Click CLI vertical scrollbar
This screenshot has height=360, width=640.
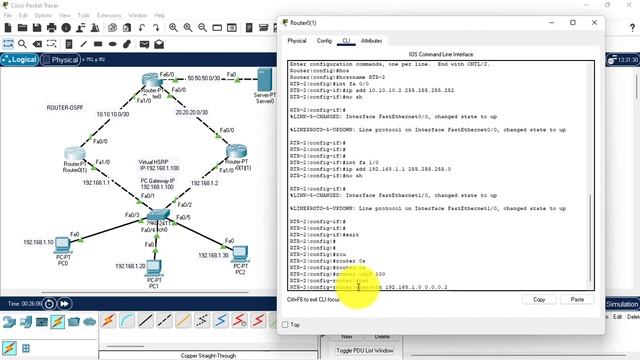click(x=590, y=238)
